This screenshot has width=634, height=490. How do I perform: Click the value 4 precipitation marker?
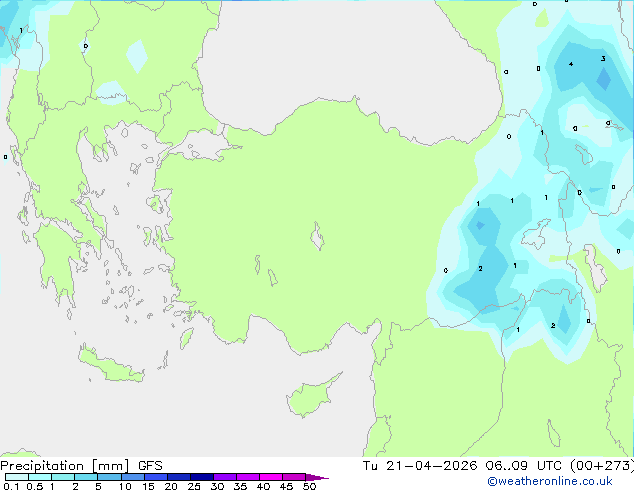571,64
